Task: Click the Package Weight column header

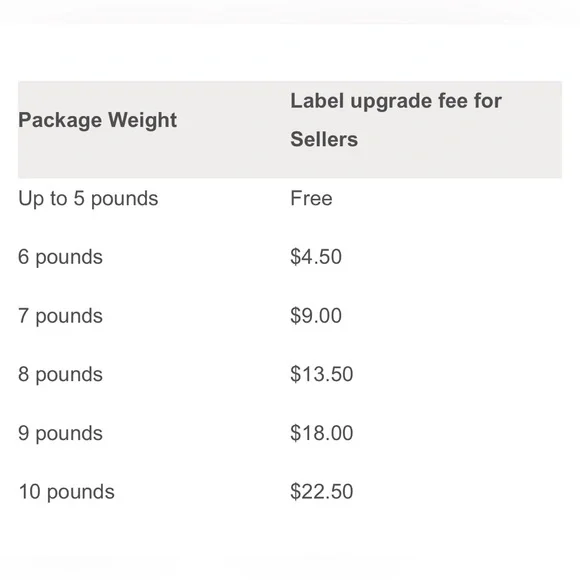Action: point(98,120)
